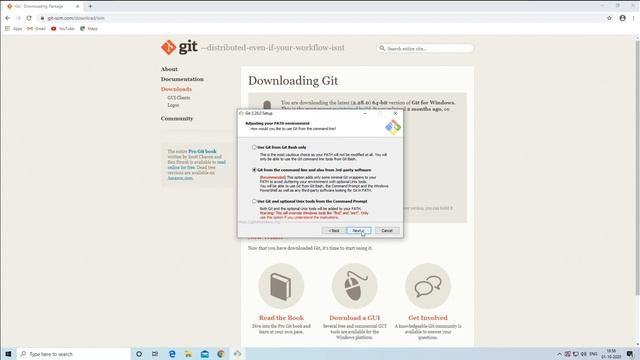This screenshot has height=360, width=640.
Task: Open the Apps bookmark shortcut
Action: point(13,29)
